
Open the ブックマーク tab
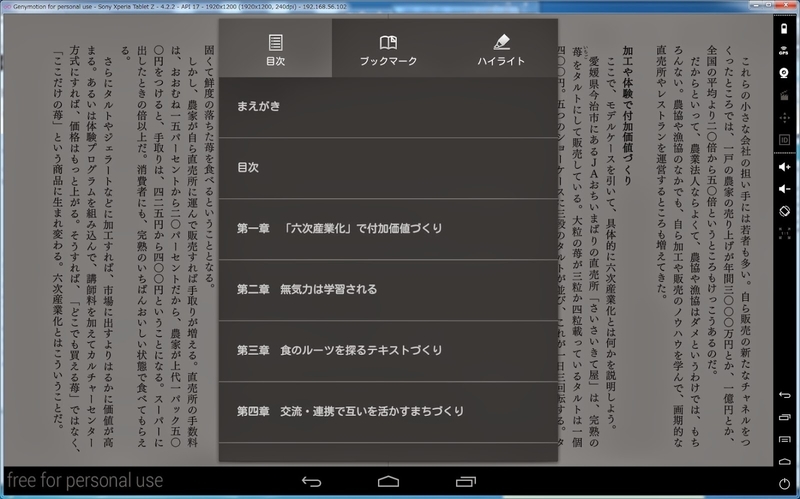coord(388,48)
